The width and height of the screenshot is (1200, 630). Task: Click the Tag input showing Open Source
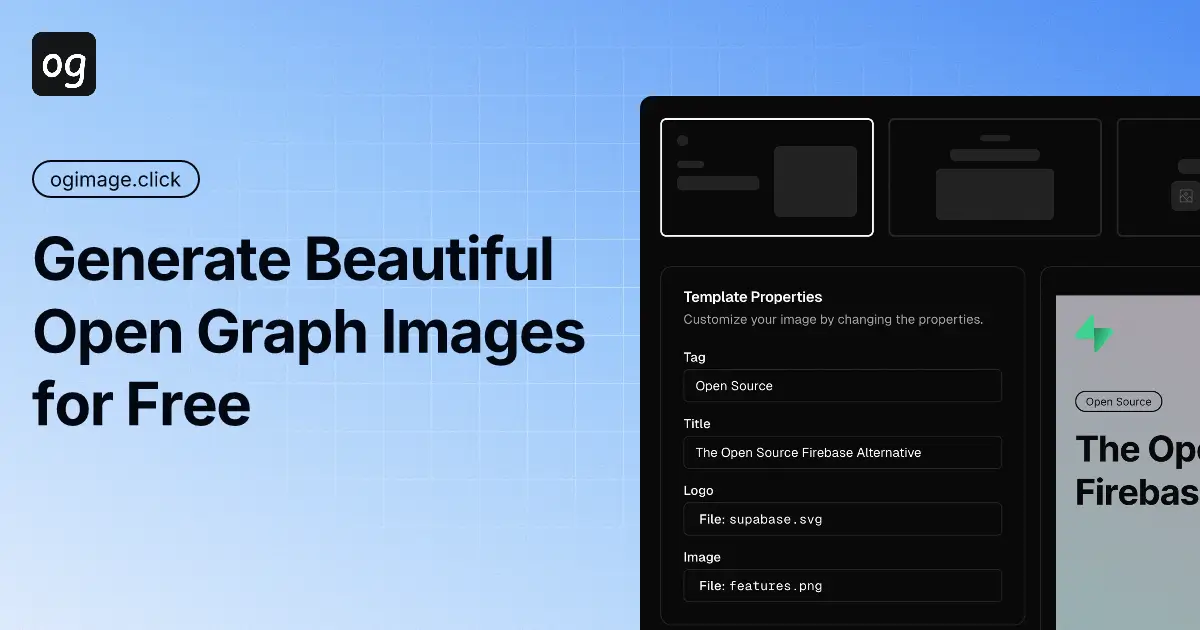tap(842, 386)
